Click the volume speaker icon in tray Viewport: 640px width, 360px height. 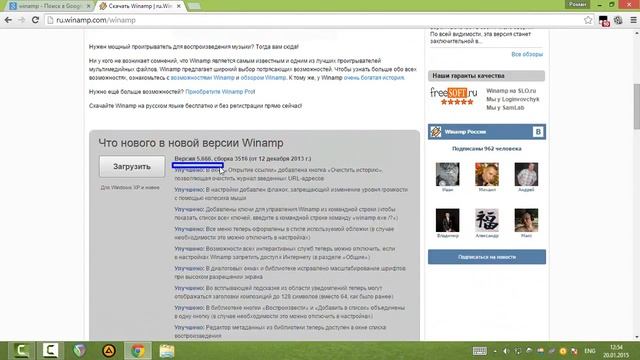506,351
